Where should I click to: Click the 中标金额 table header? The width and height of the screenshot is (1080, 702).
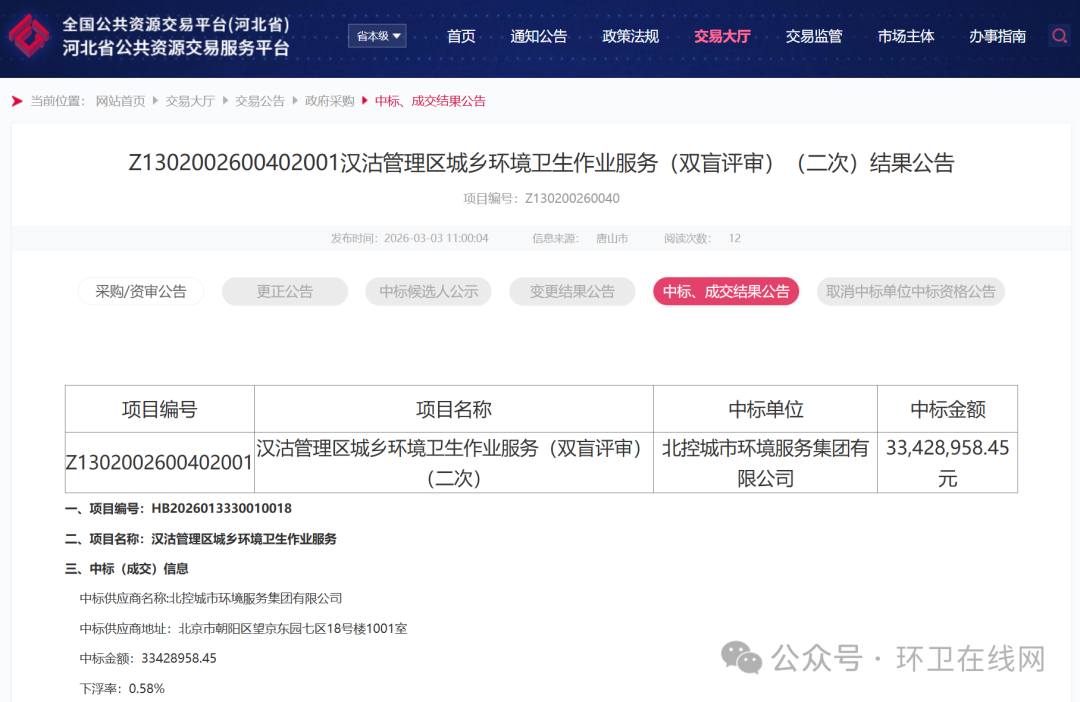(948, 409)
